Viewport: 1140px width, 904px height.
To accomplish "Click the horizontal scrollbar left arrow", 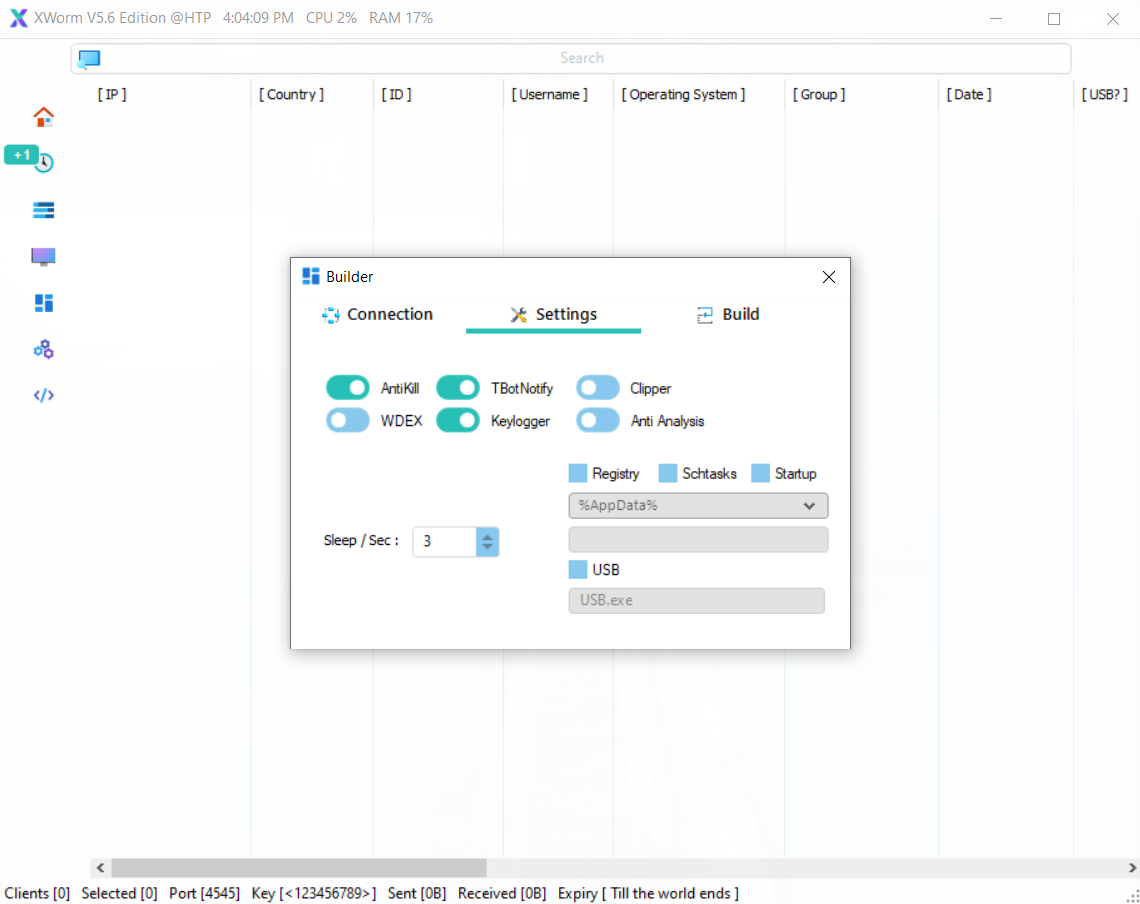I will coord(100,868).
